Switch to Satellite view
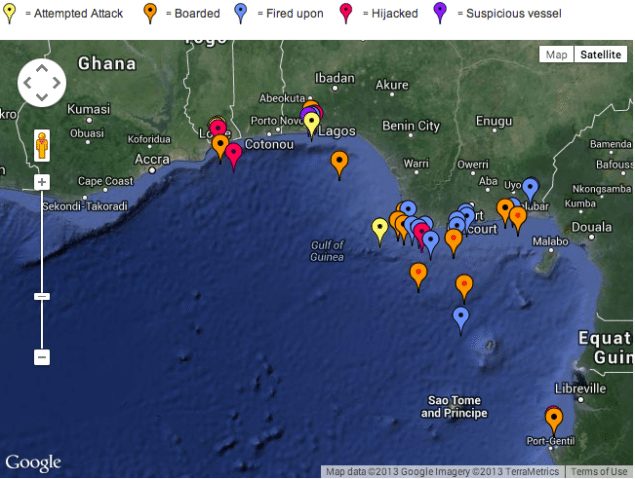Image resolution: width=635 pixels, height=479 pixels. point(602,55)
